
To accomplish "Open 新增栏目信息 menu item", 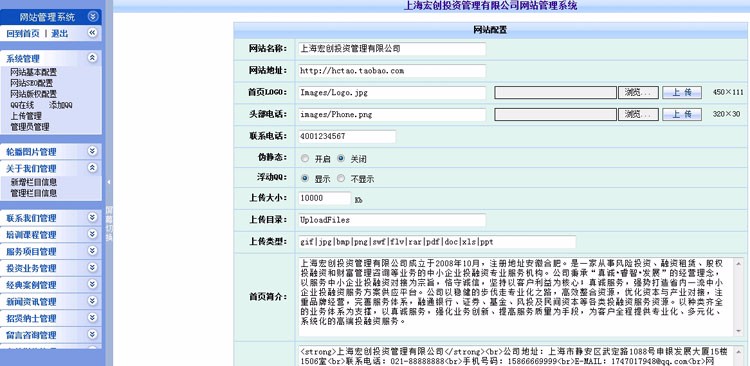I will [33, 182].
